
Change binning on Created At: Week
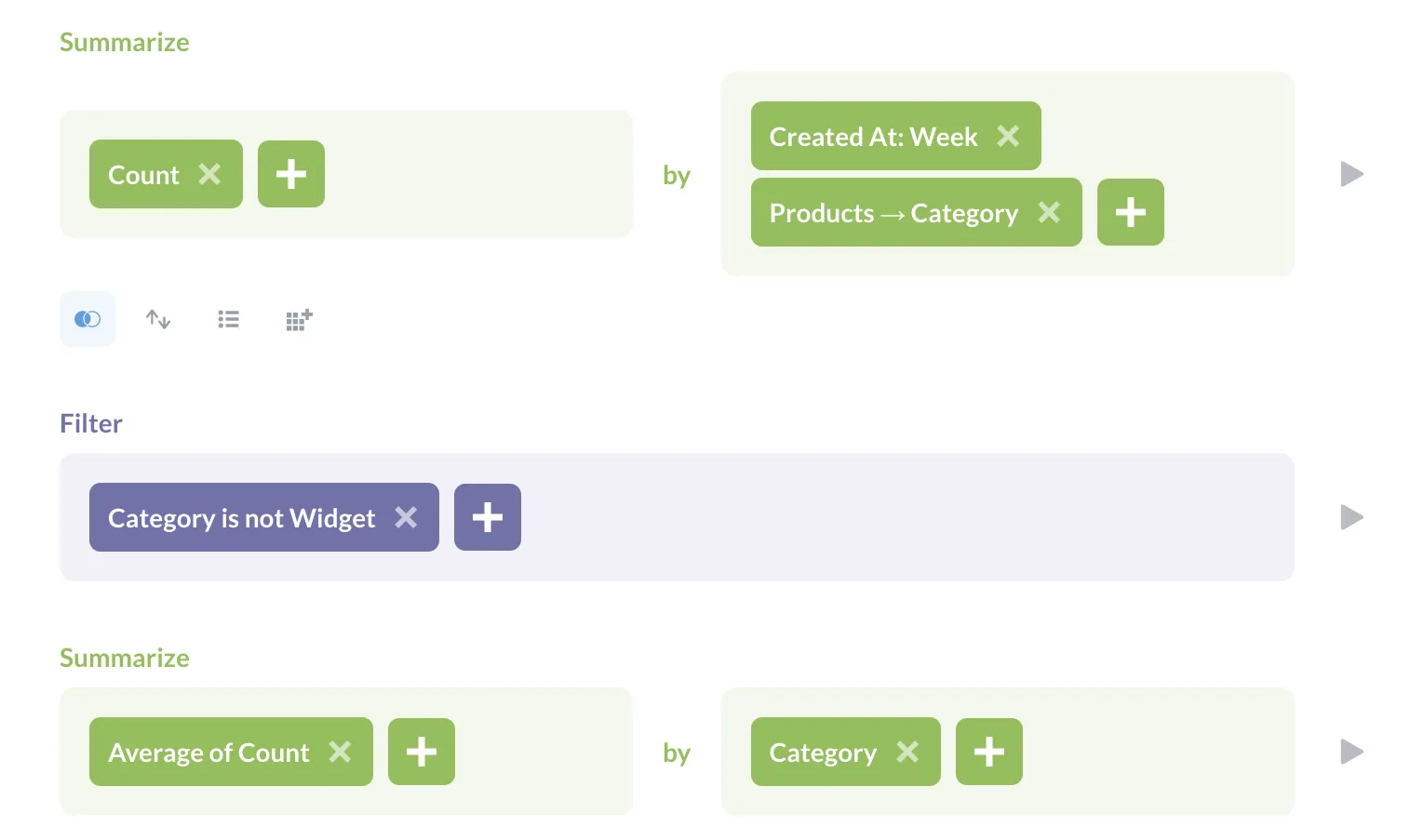873,136
